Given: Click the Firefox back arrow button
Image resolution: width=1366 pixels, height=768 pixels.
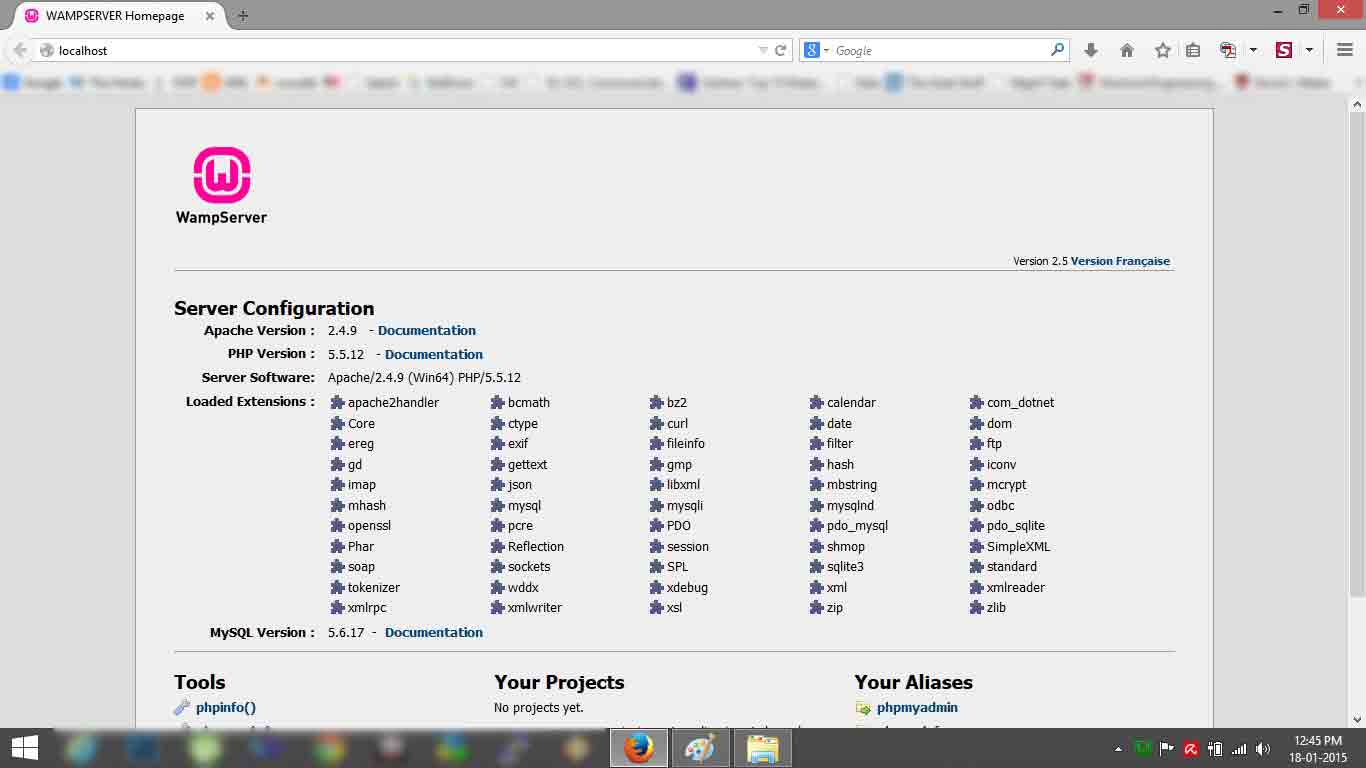Looking at the screenshot, I should pos(20,50).
